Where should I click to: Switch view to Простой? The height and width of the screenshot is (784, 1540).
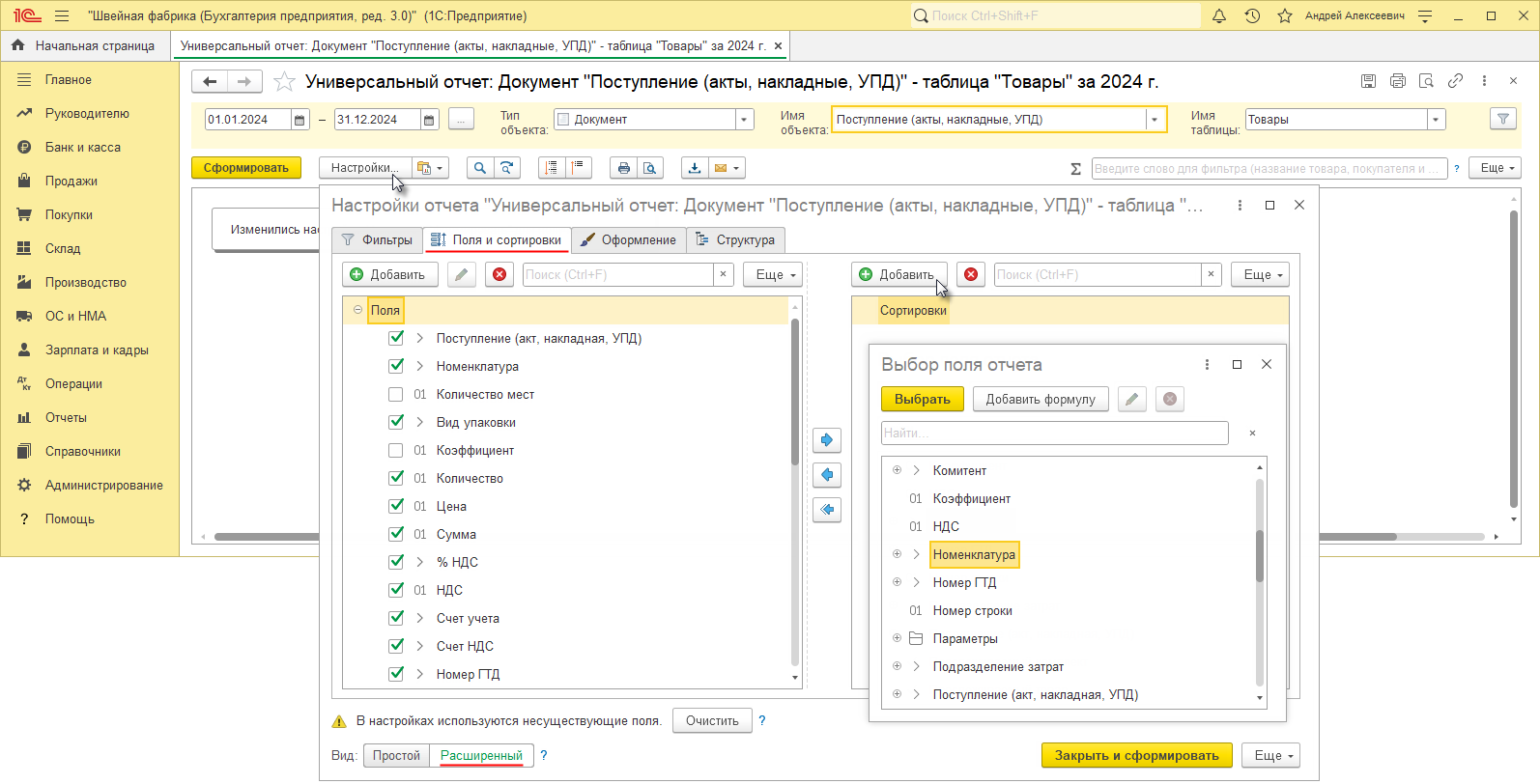pyautogui.click(x=396, y=756)
